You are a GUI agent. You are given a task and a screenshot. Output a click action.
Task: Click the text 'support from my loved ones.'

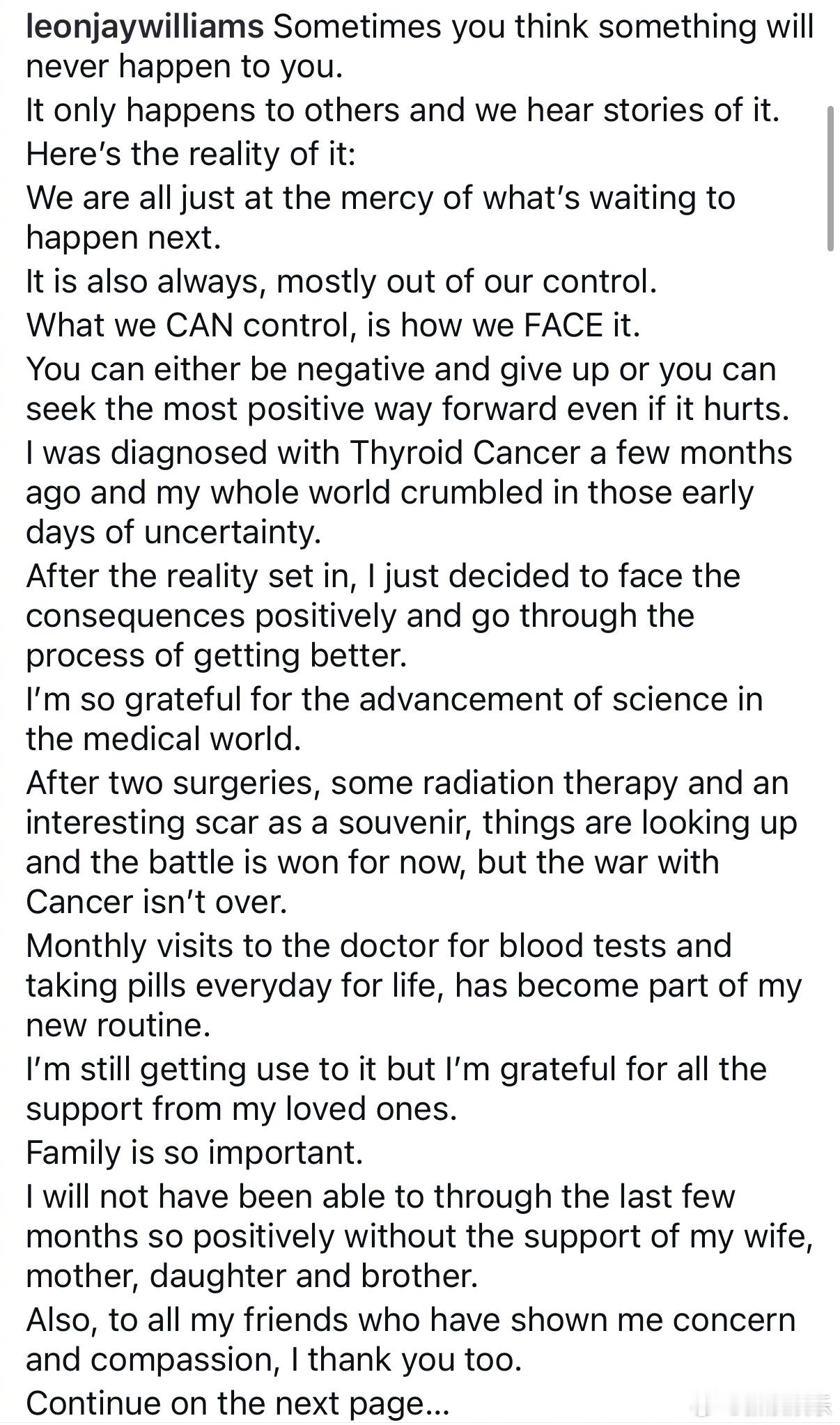[241, 1108]
